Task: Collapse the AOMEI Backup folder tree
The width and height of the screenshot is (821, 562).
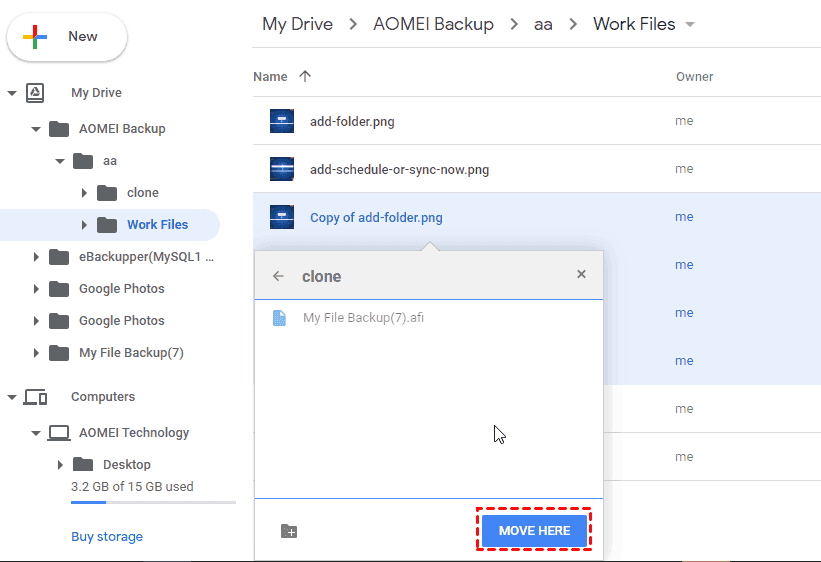Action: coord(36,129)
